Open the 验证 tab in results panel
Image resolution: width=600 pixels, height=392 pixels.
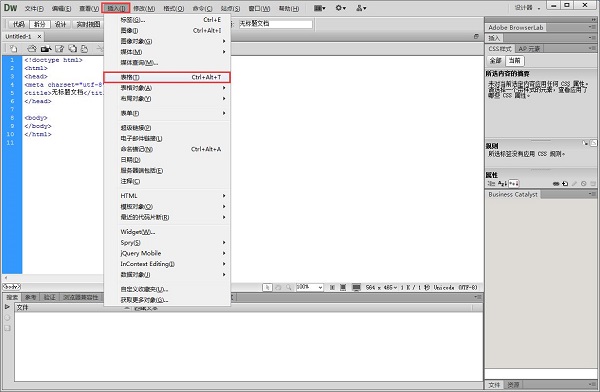point(50,297)
